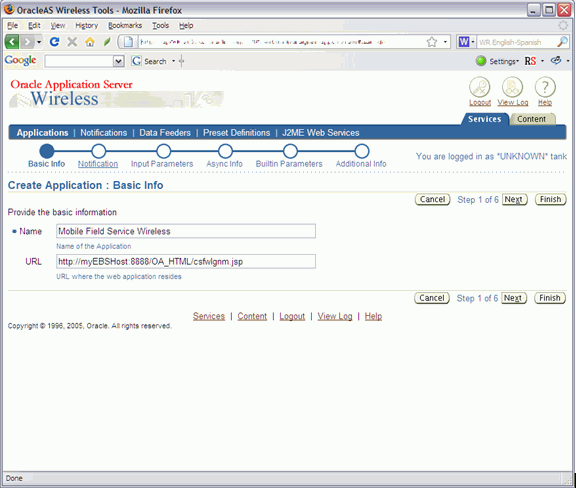
Task: Click the bottom Cancel button
Action: 432,298
